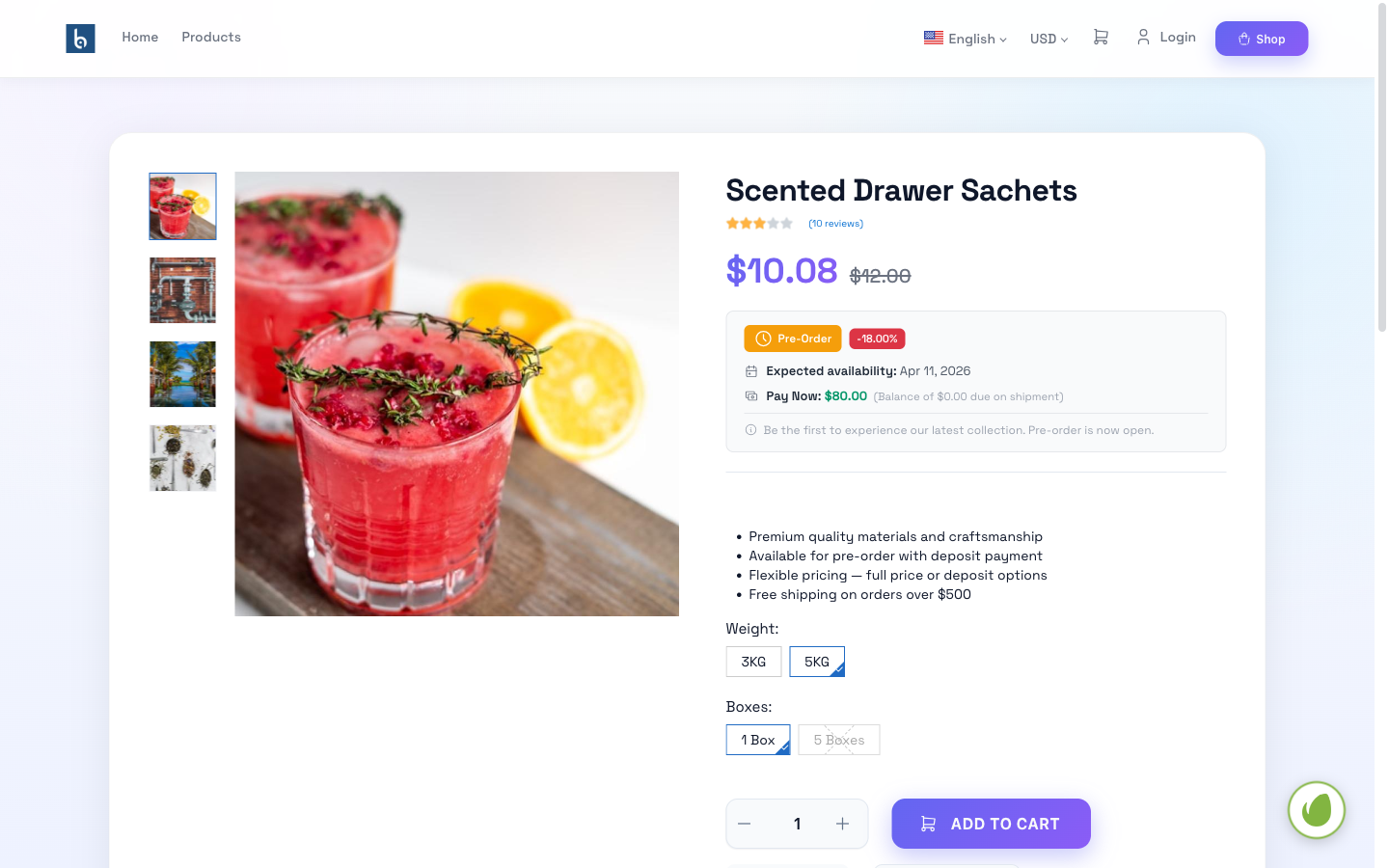Click the purple Shop button
The width and height of the screenshot is (1389, 868).
(1261, 39)
